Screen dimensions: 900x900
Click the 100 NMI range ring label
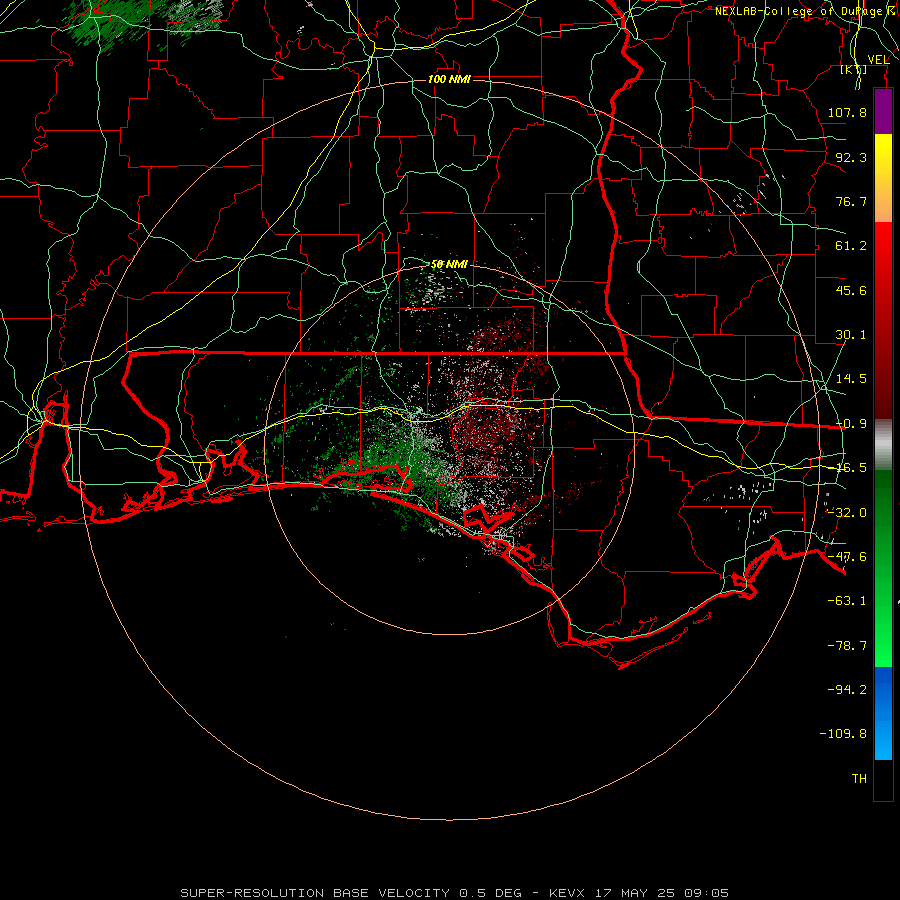coord(449,79)
